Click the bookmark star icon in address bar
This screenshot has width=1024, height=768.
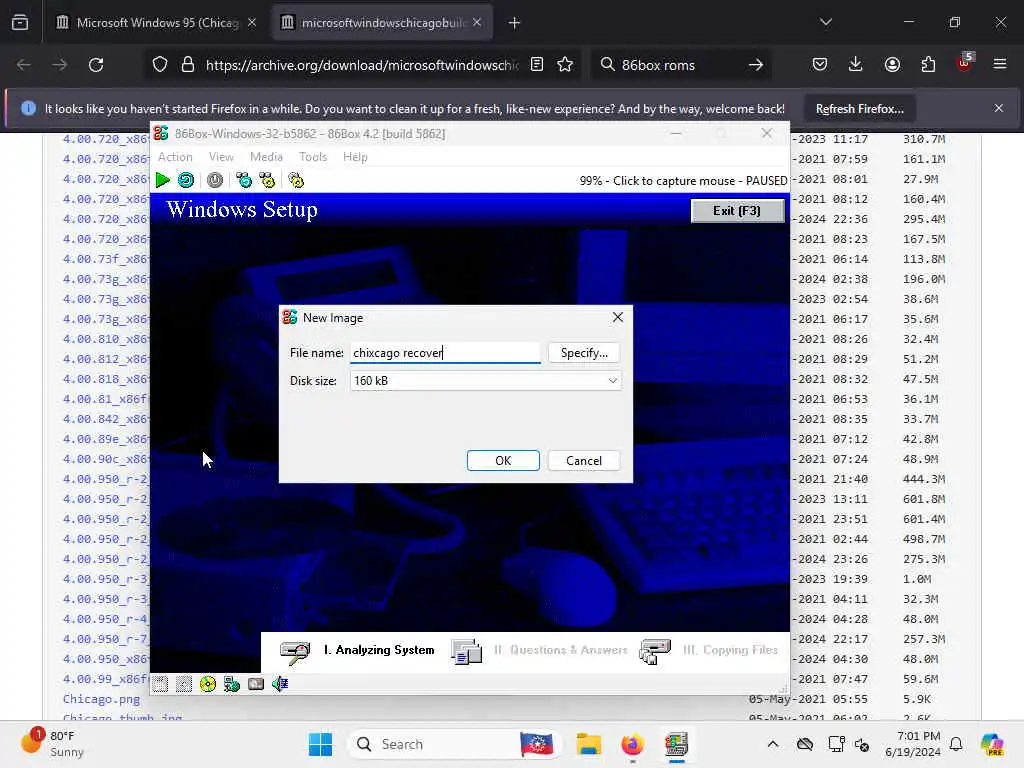click(565, 65)
